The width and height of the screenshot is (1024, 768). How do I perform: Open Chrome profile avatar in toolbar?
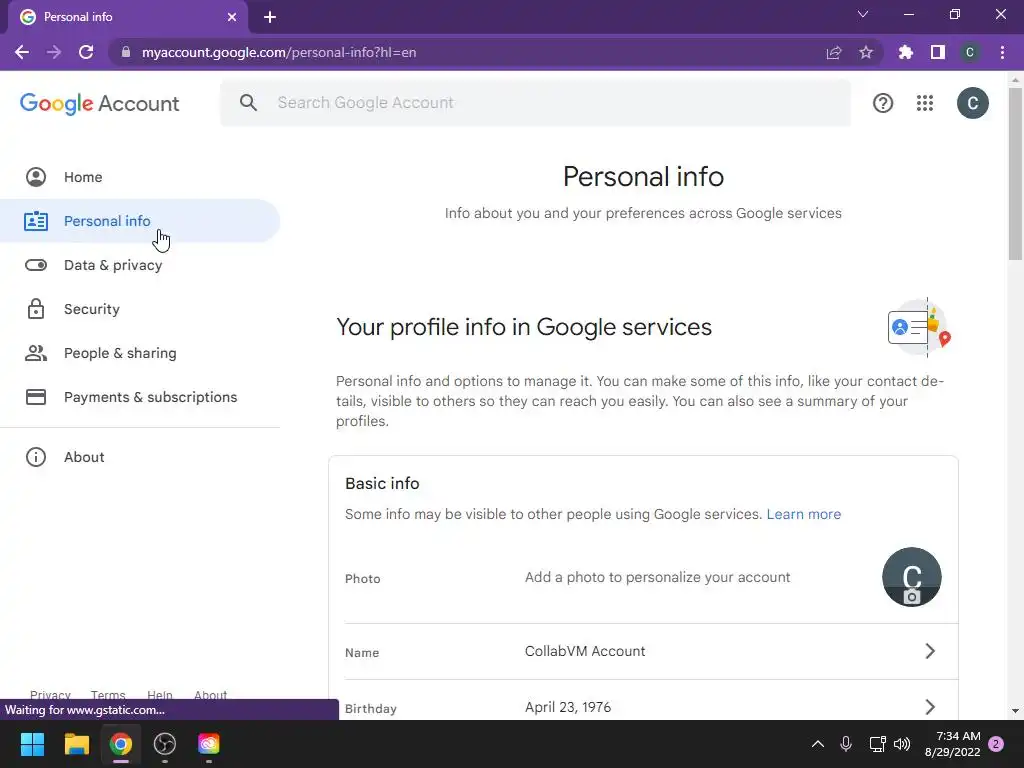970,52
